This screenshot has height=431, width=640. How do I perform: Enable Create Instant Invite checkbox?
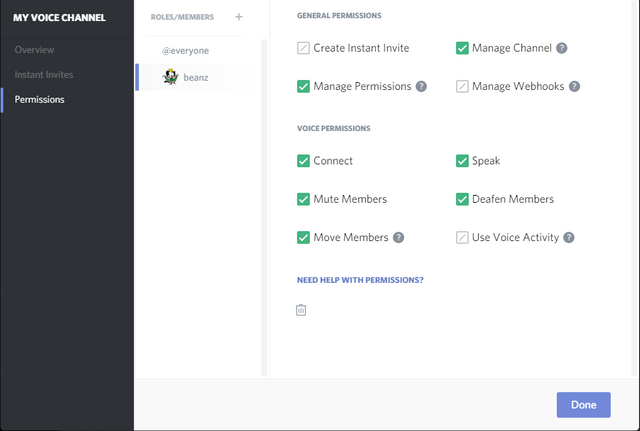click(x=303, y=48)
